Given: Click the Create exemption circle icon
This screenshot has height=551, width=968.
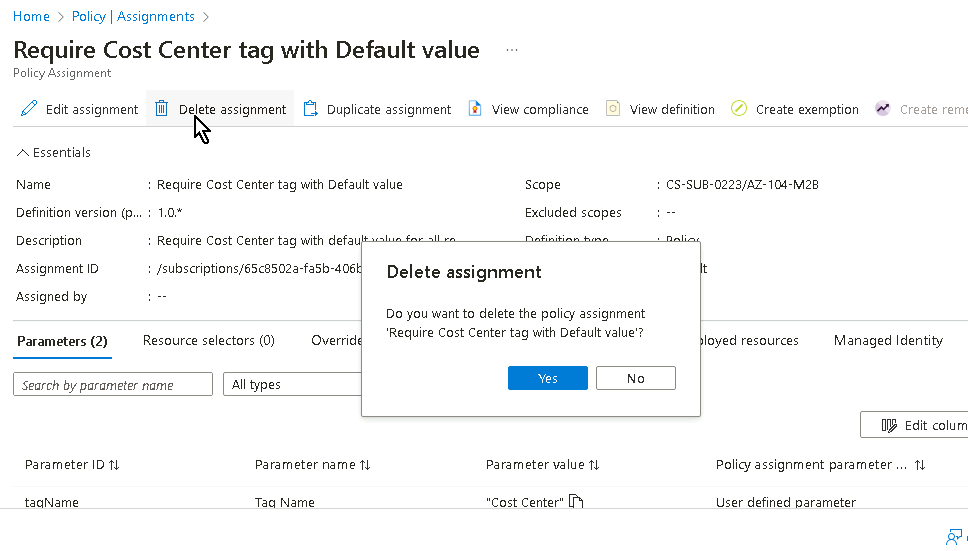Looking at the screenshot, I should 739,109.
